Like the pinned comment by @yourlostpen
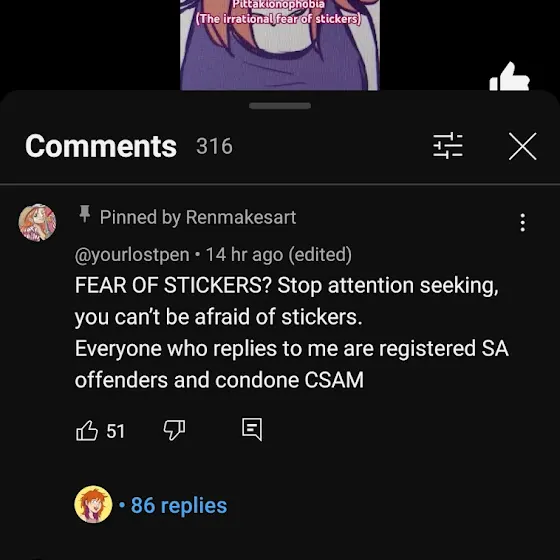The height and width of the screenshot is (560, 560). coord(87,430)
